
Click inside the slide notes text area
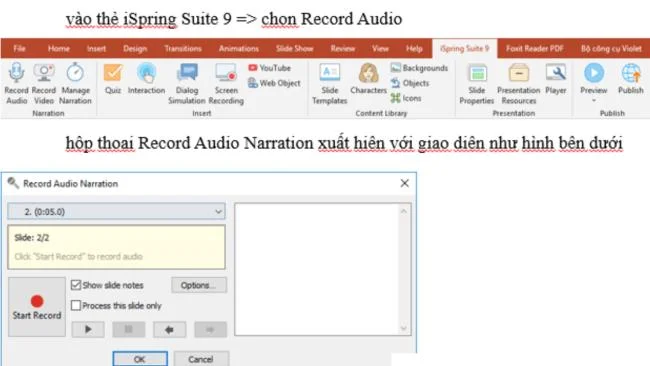coord(317,269)
